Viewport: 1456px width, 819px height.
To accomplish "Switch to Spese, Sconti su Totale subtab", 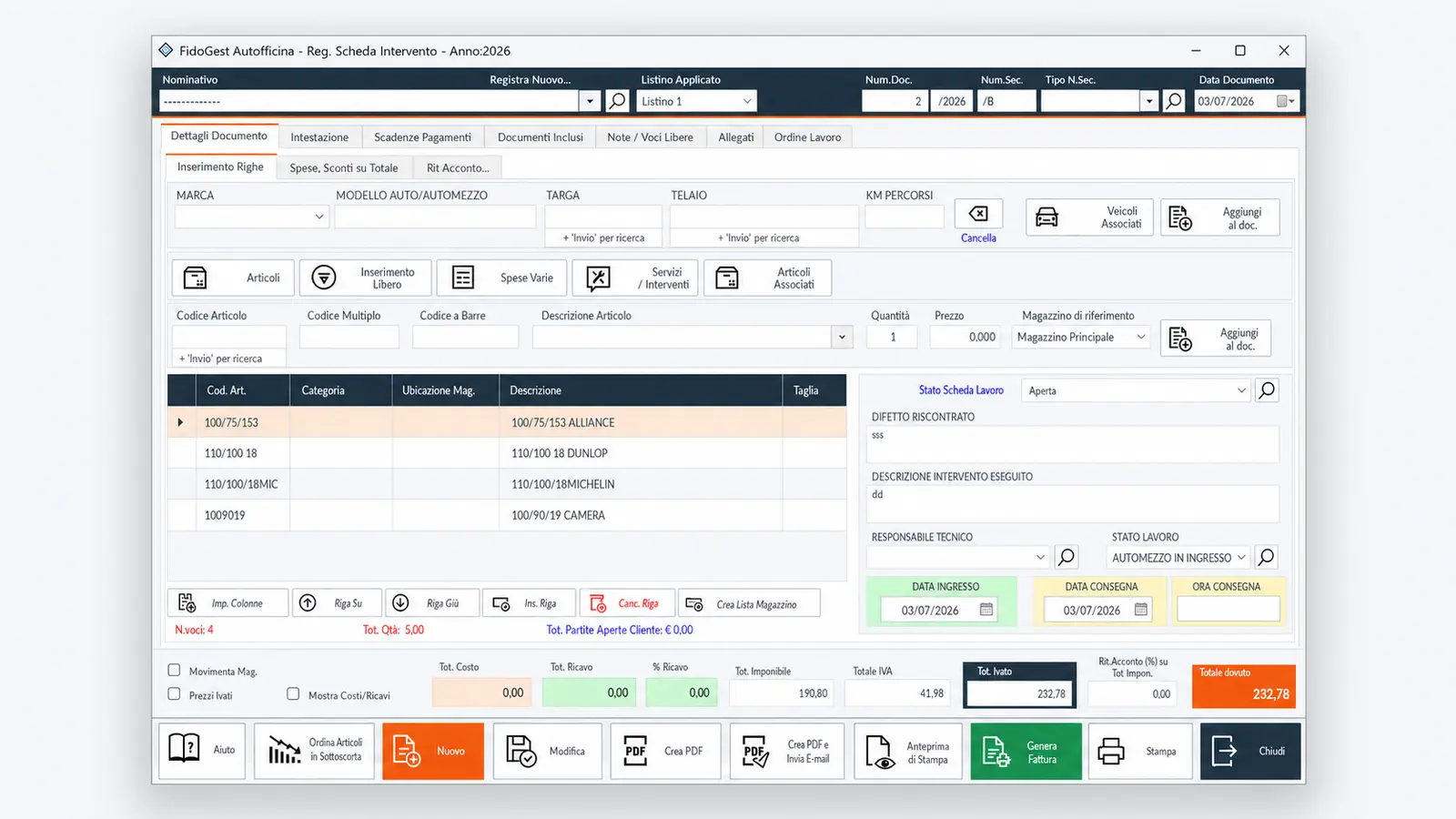I will tap(344, 167).
